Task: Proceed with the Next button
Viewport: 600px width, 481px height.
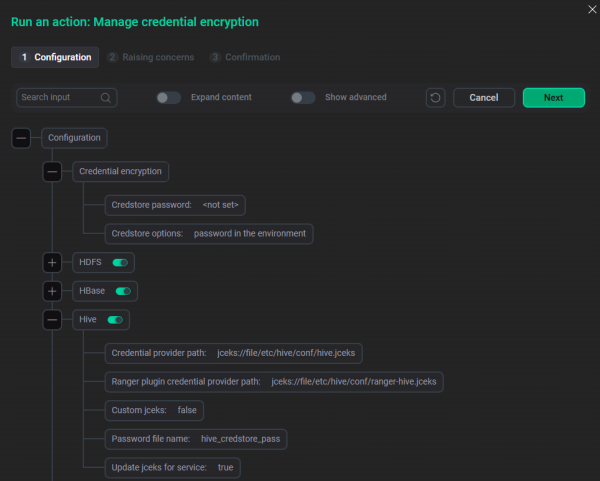Action: coord(553,98)
